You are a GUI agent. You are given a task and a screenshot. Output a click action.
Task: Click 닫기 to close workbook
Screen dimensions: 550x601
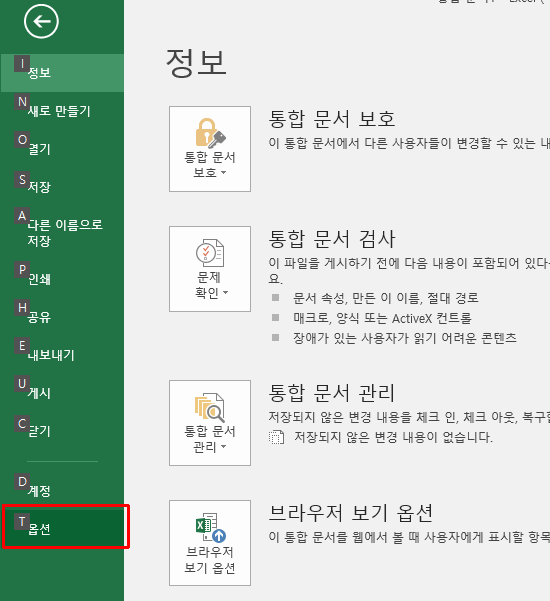(62, 431)
